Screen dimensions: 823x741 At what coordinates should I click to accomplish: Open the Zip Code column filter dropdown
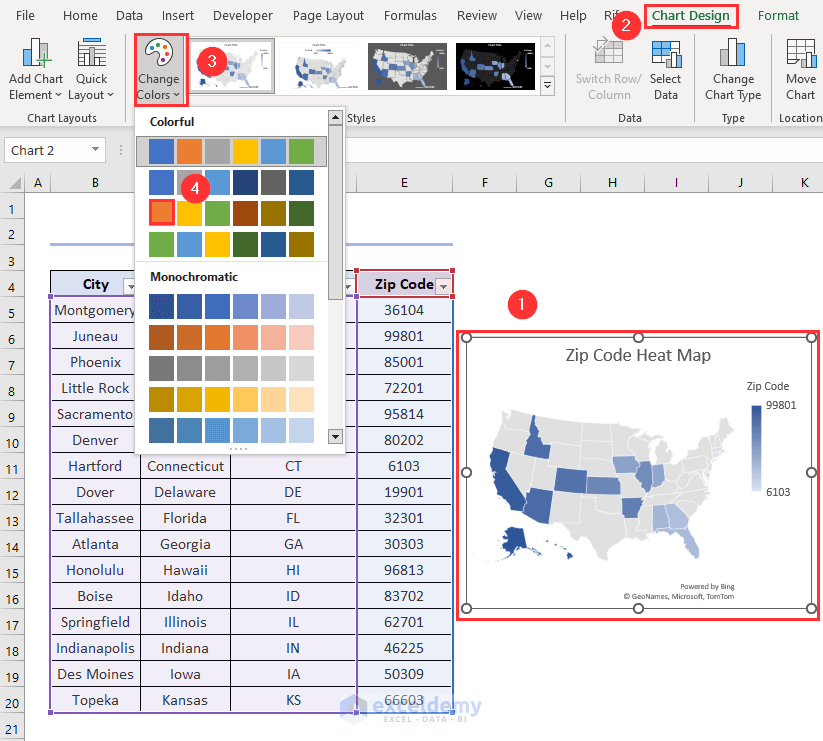click(442, 284)
